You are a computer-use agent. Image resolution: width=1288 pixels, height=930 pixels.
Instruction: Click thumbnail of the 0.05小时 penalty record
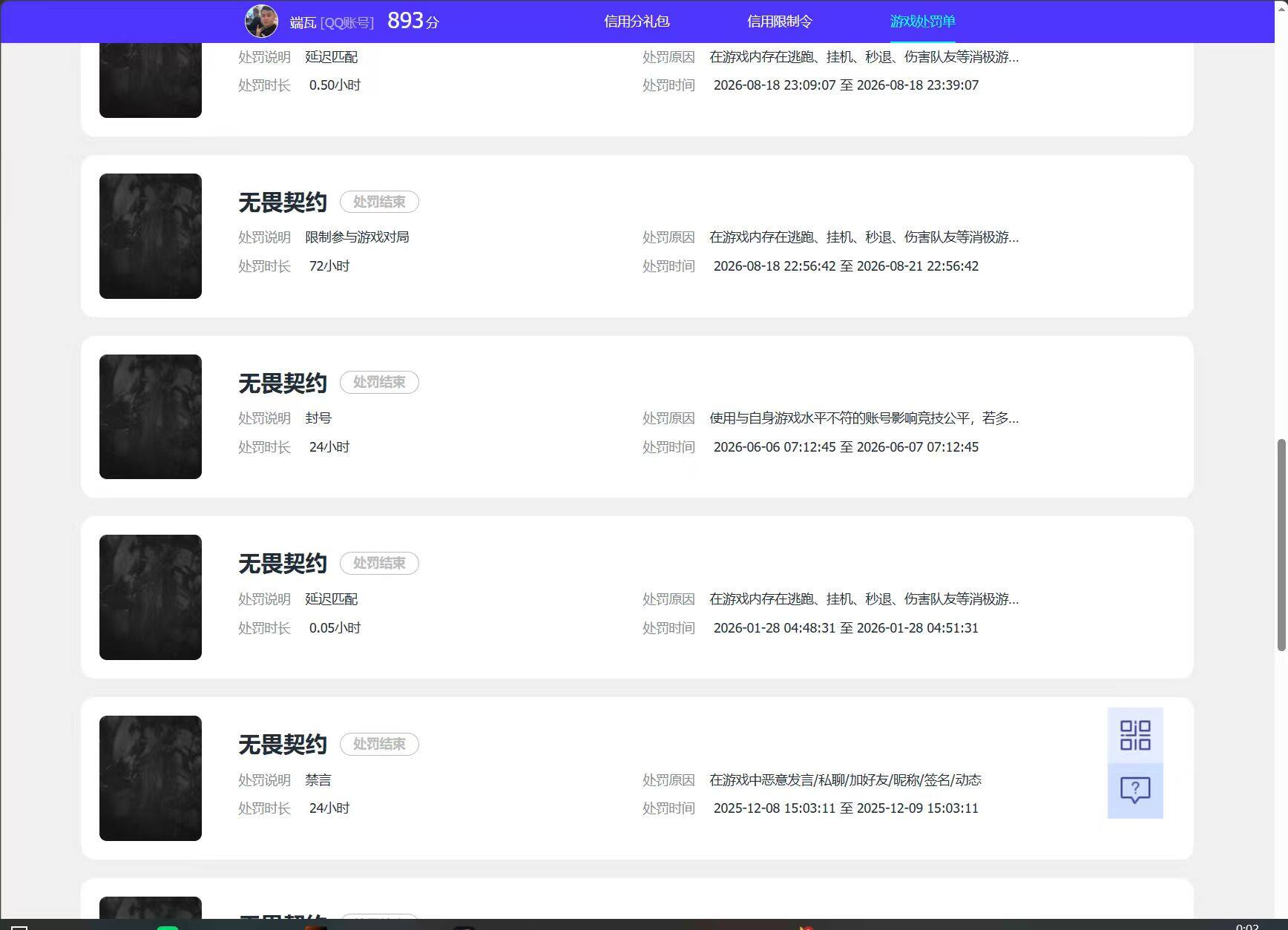[151, 597]
